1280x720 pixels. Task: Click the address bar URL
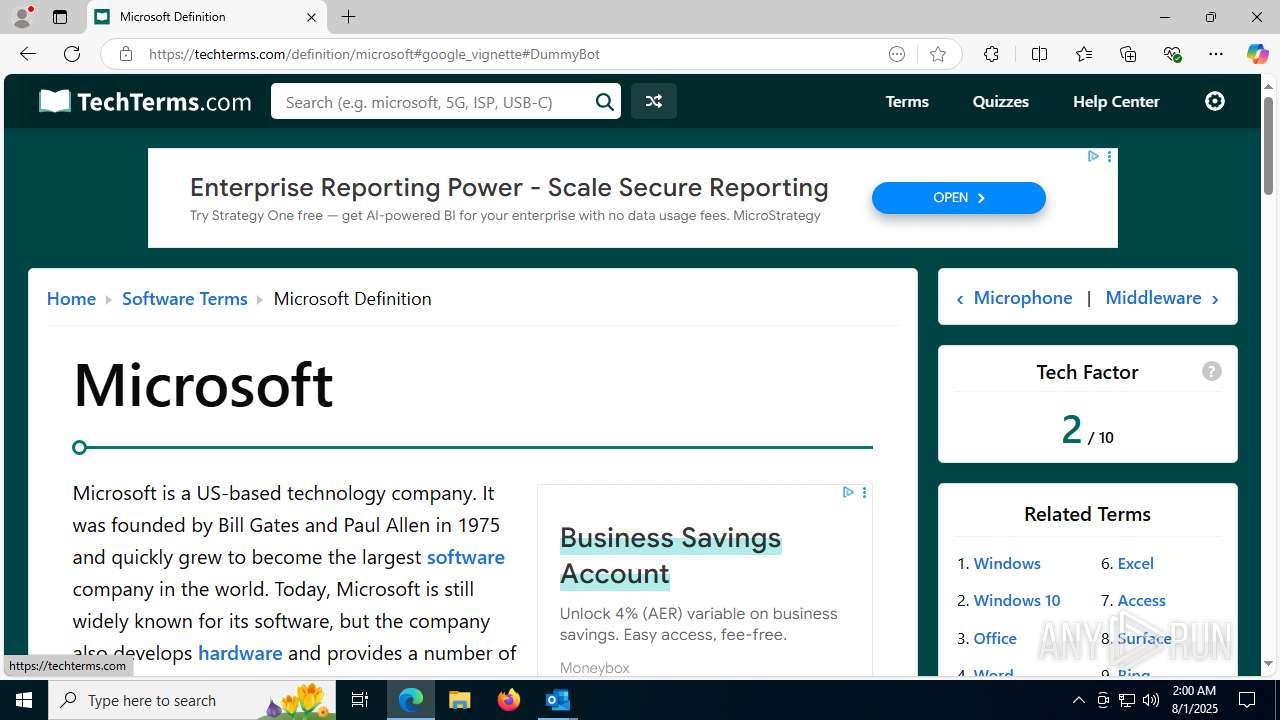point(374,54)
